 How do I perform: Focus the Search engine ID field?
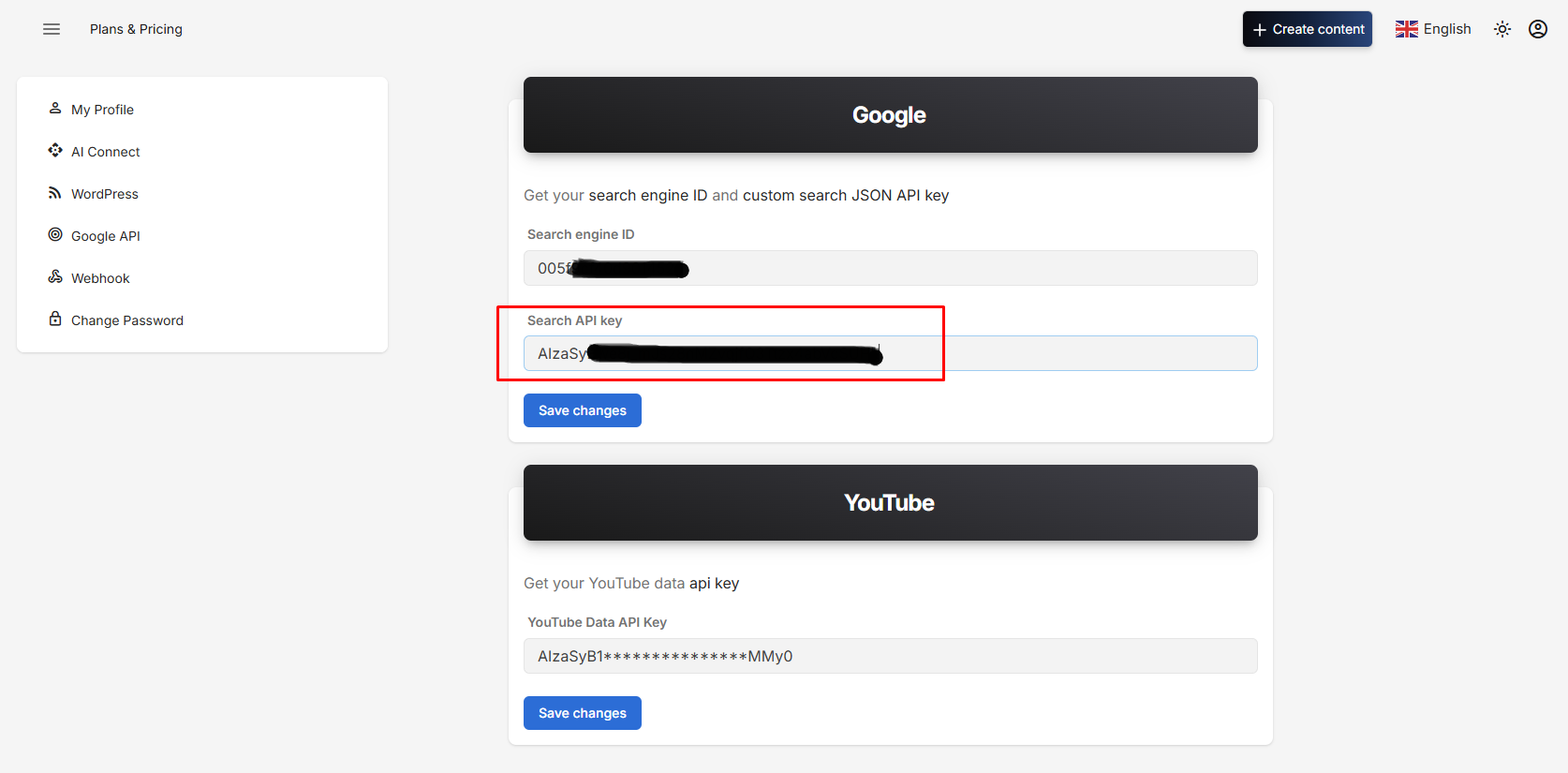pyautogui.click(x=891, y=268)
